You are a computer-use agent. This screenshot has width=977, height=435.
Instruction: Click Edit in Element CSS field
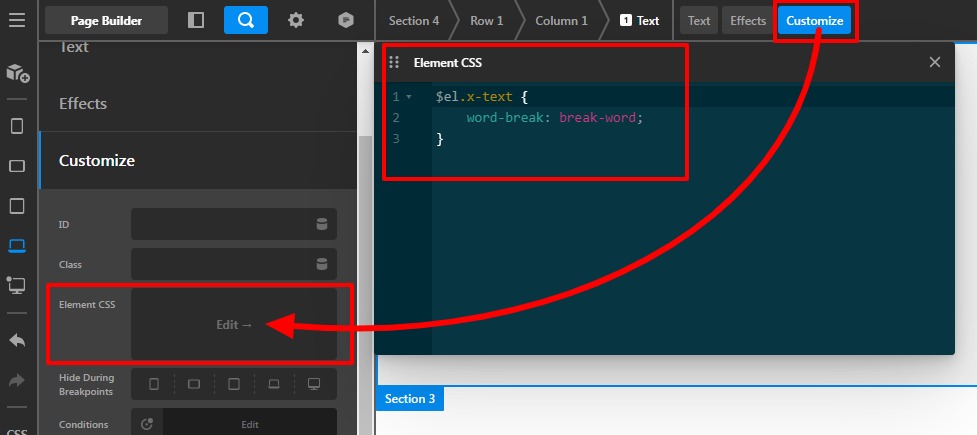pyautogui.click(x=234, y=324)
